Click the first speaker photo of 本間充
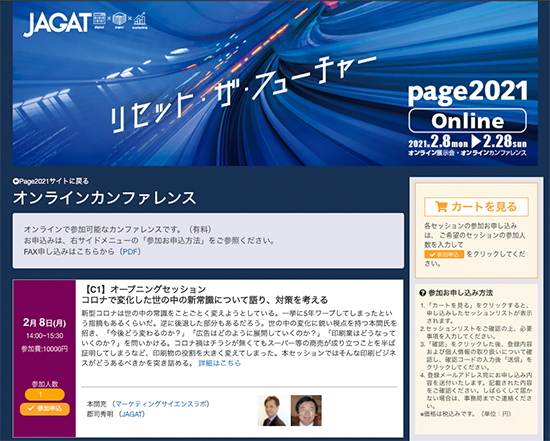This screenshot has height=441, width=550. pyautogui.click(x=272, y=410)
